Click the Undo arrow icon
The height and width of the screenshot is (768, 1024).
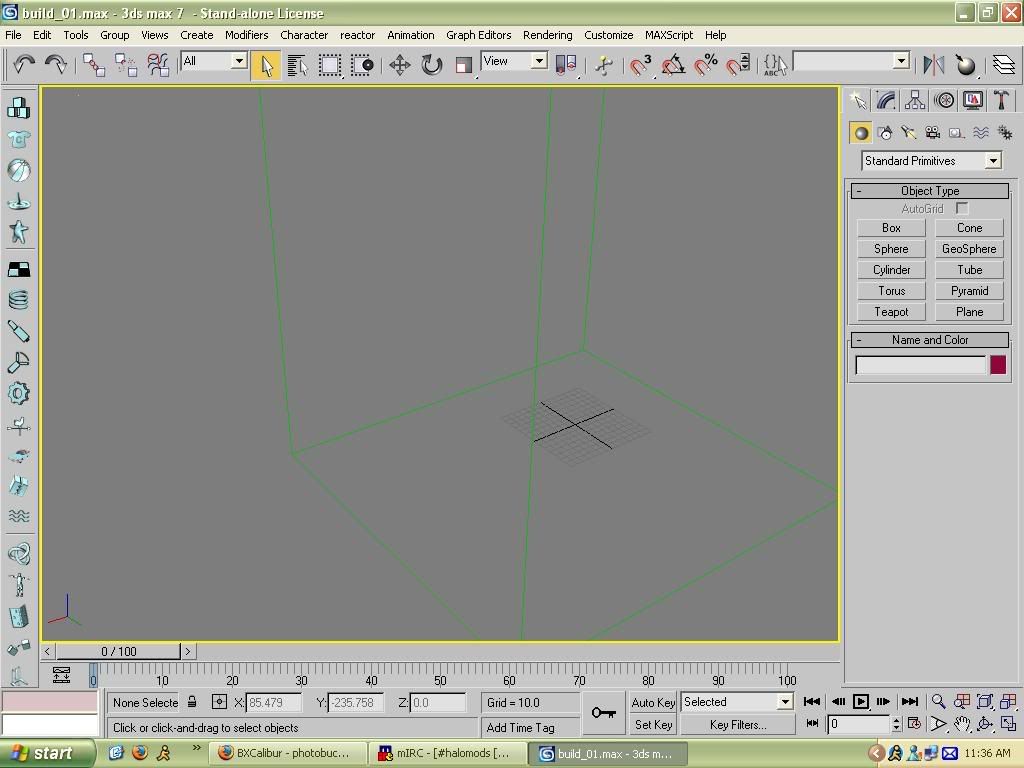[x=24, y=64]
